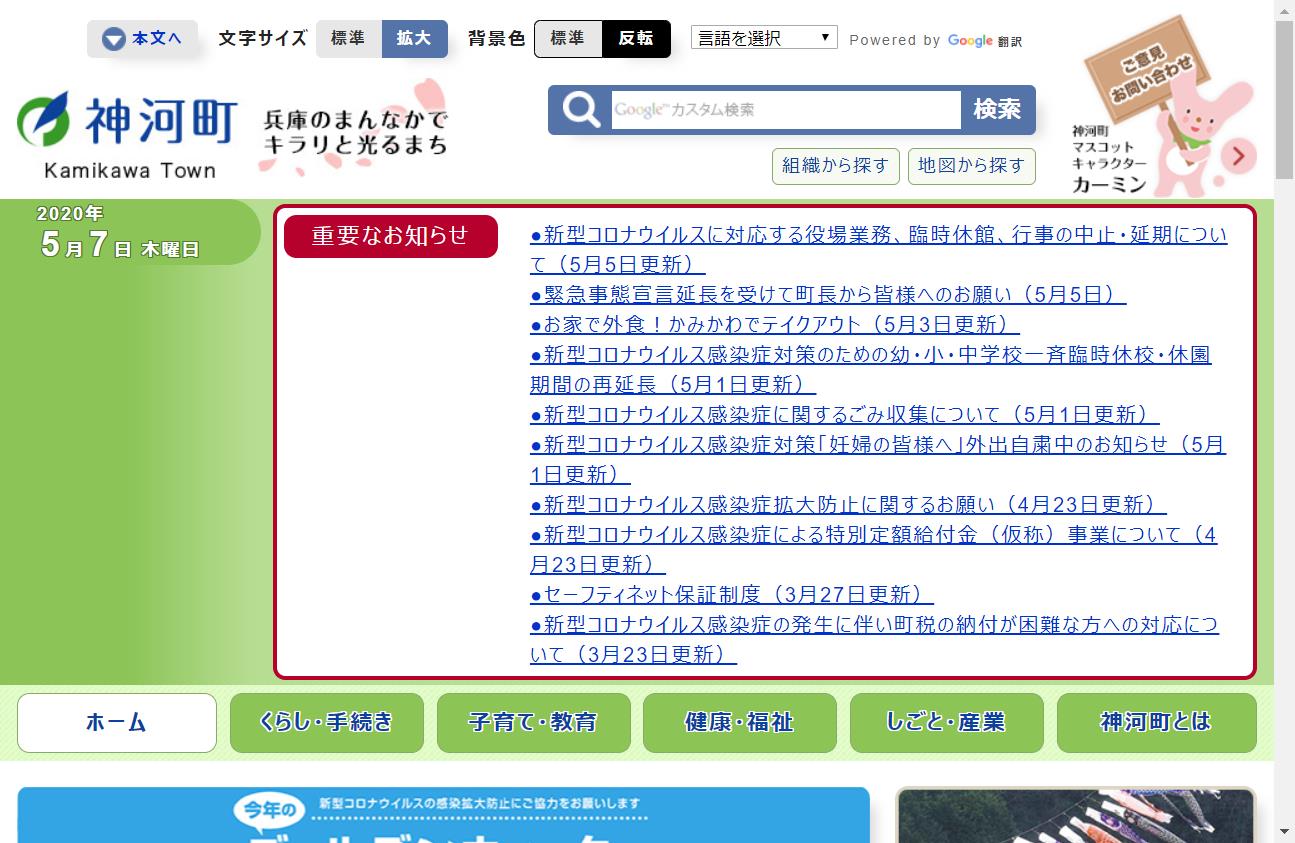The height and width of the screenshot is (843, 1295).
Task: Set text size to 標準
Action: point(348,39)
